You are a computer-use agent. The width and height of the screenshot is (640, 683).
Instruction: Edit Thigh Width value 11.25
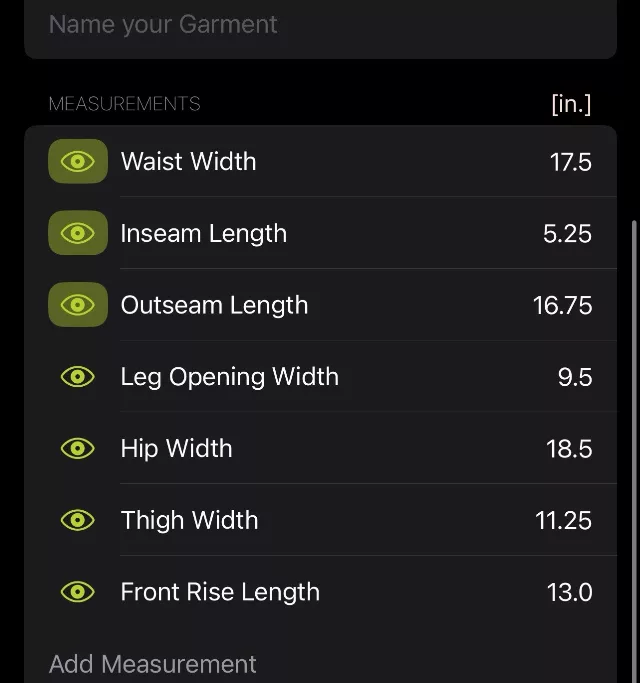tap(563, 521)
